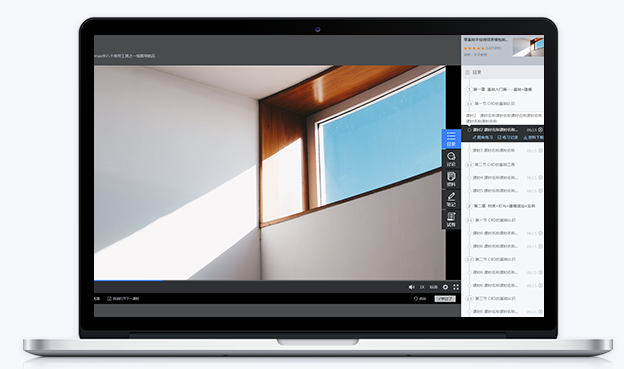Enter fullscreen video mode
This screenshot has width=624, height=369.
pyautogui.click(x=456, y=287)
